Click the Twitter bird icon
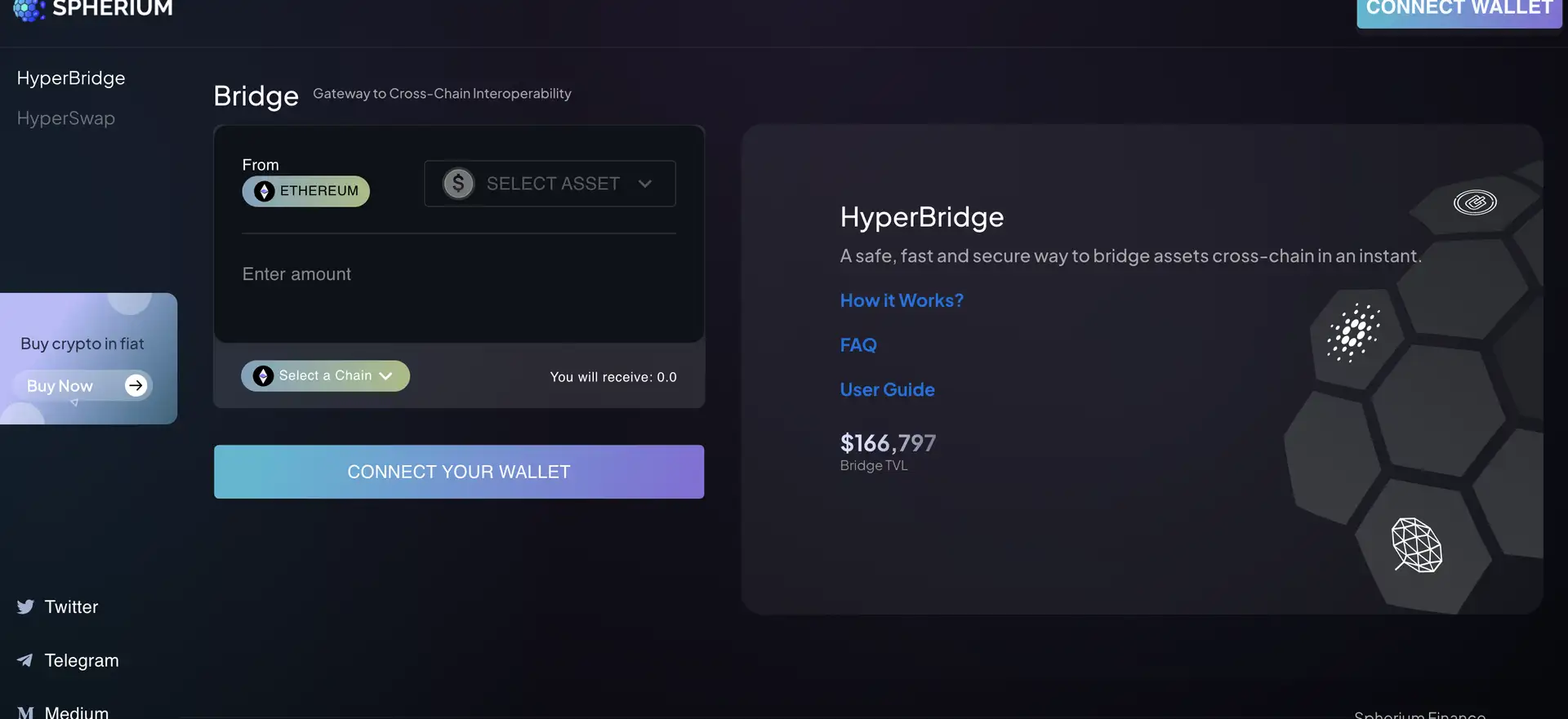 [x=25, y=606]
